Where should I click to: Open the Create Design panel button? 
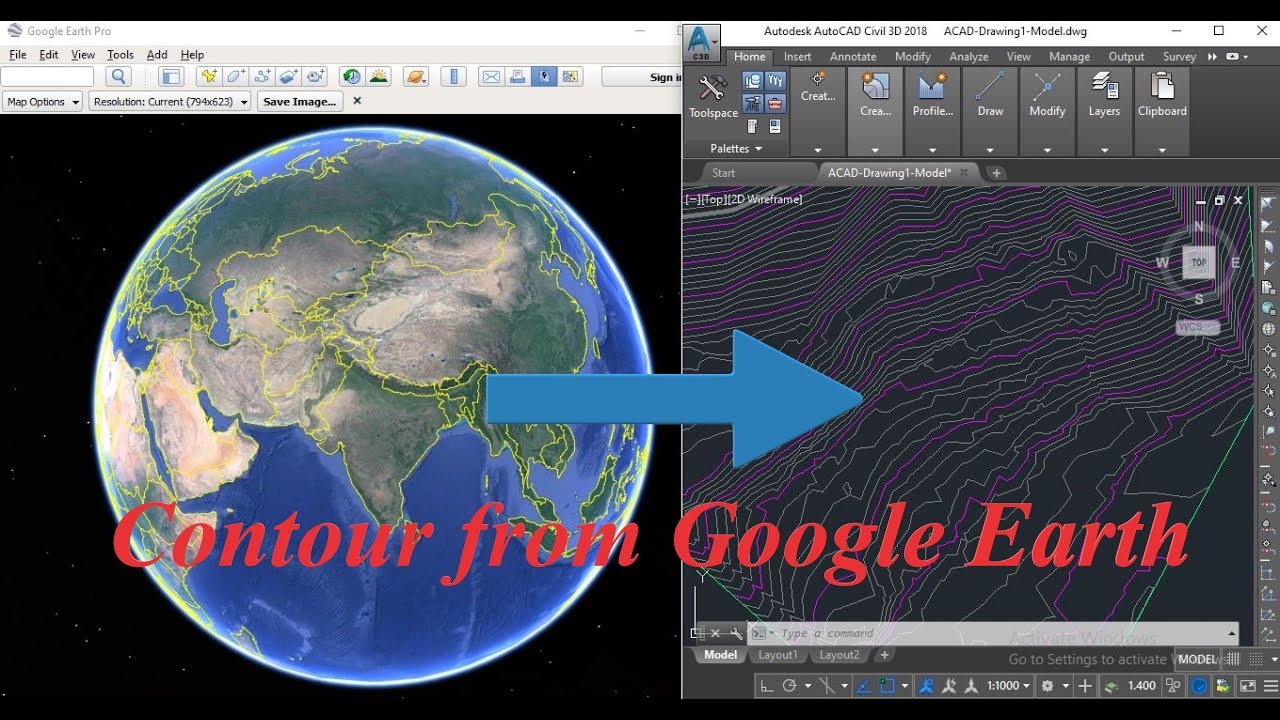[x=875, y=96]
